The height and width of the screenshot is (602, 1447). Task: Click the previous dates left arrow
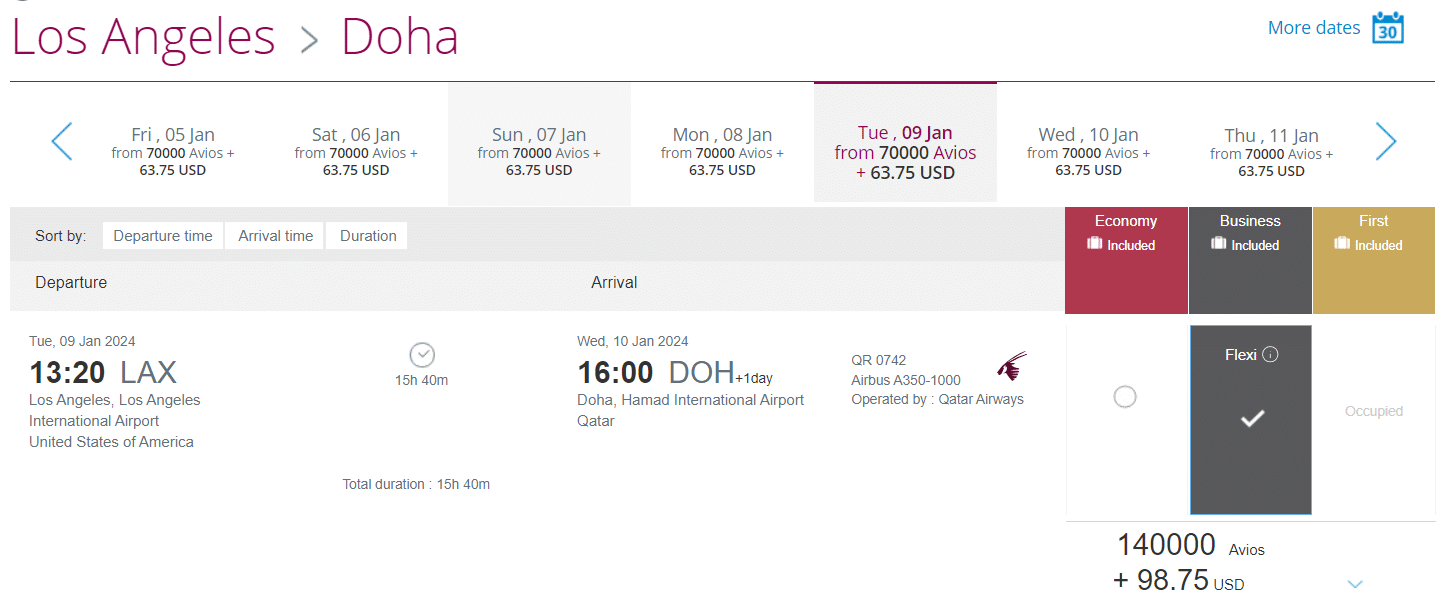[x=62, y=142]
